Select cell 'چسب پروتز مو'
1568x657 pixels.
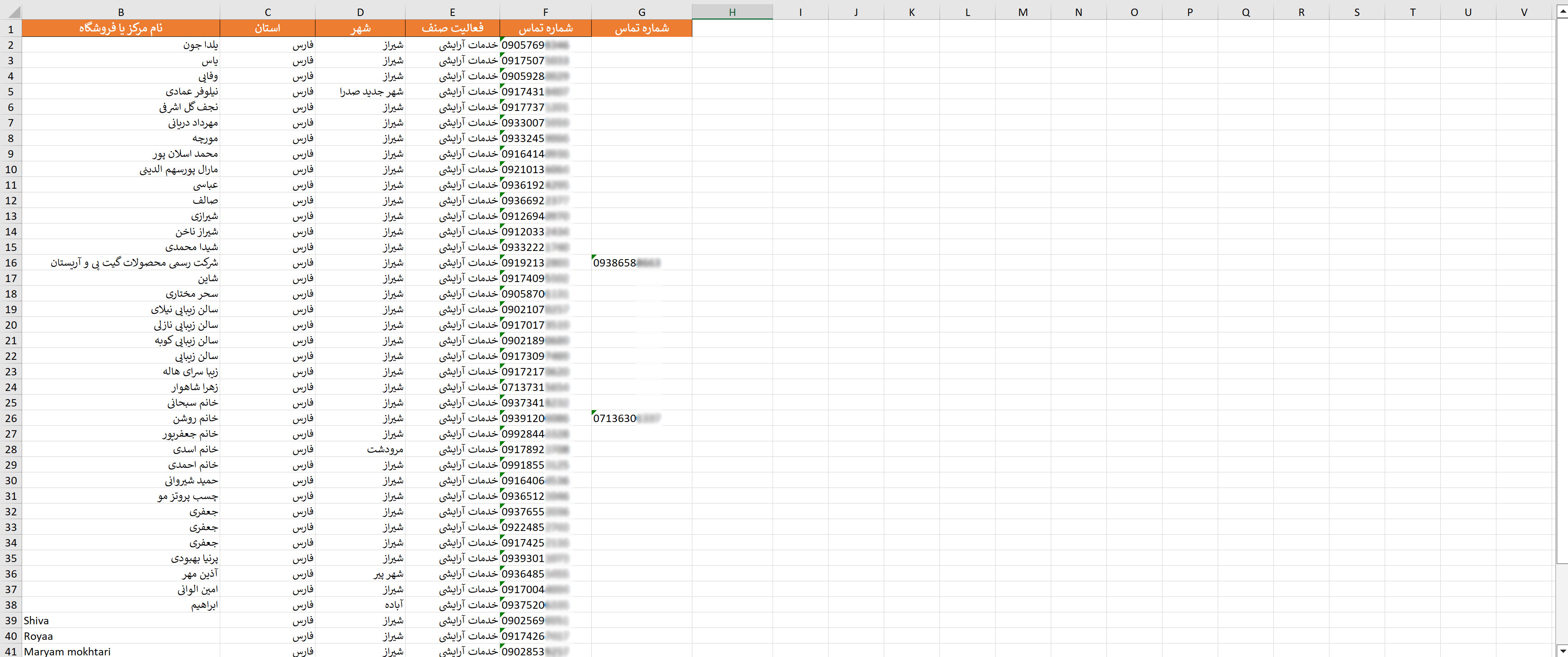121,496
